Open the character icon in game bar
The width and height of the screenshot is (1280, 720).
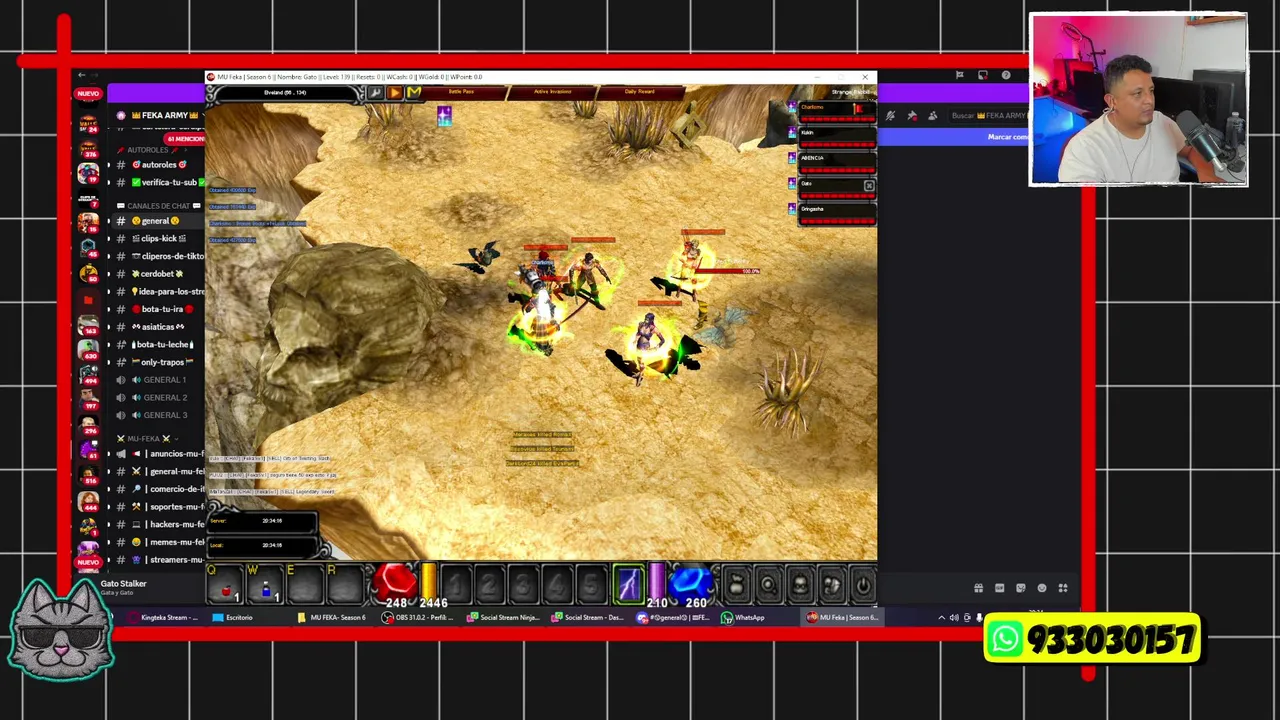point(800,585)
